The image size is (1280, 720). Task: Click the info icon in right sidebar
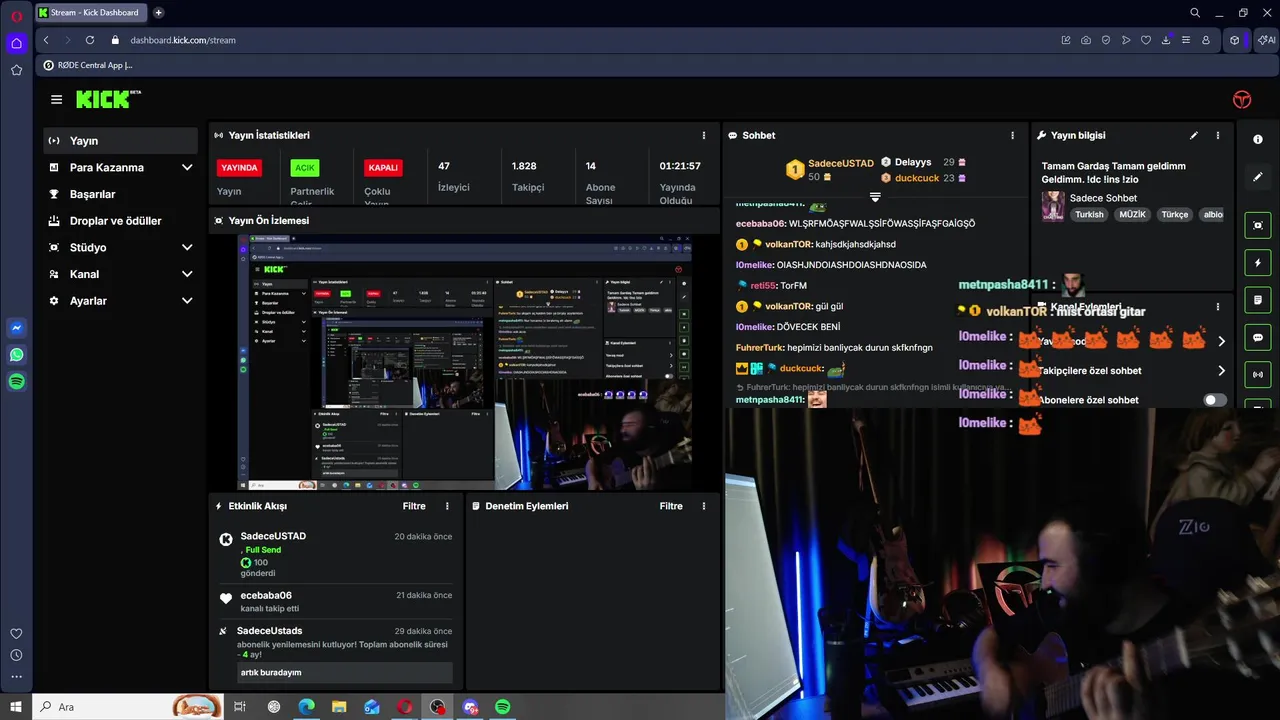1258,139
